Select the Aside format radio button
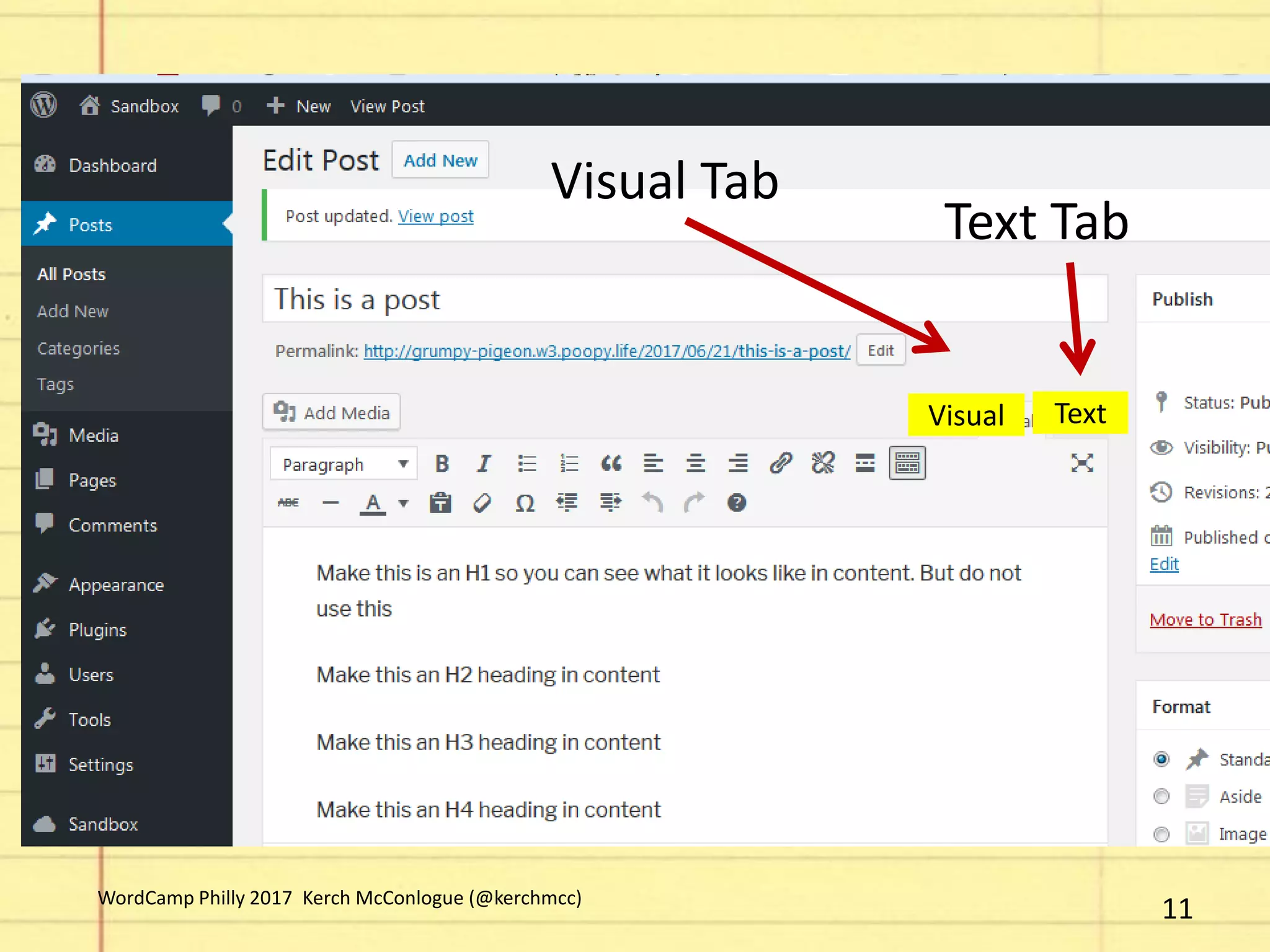 tap(1161, 796)
